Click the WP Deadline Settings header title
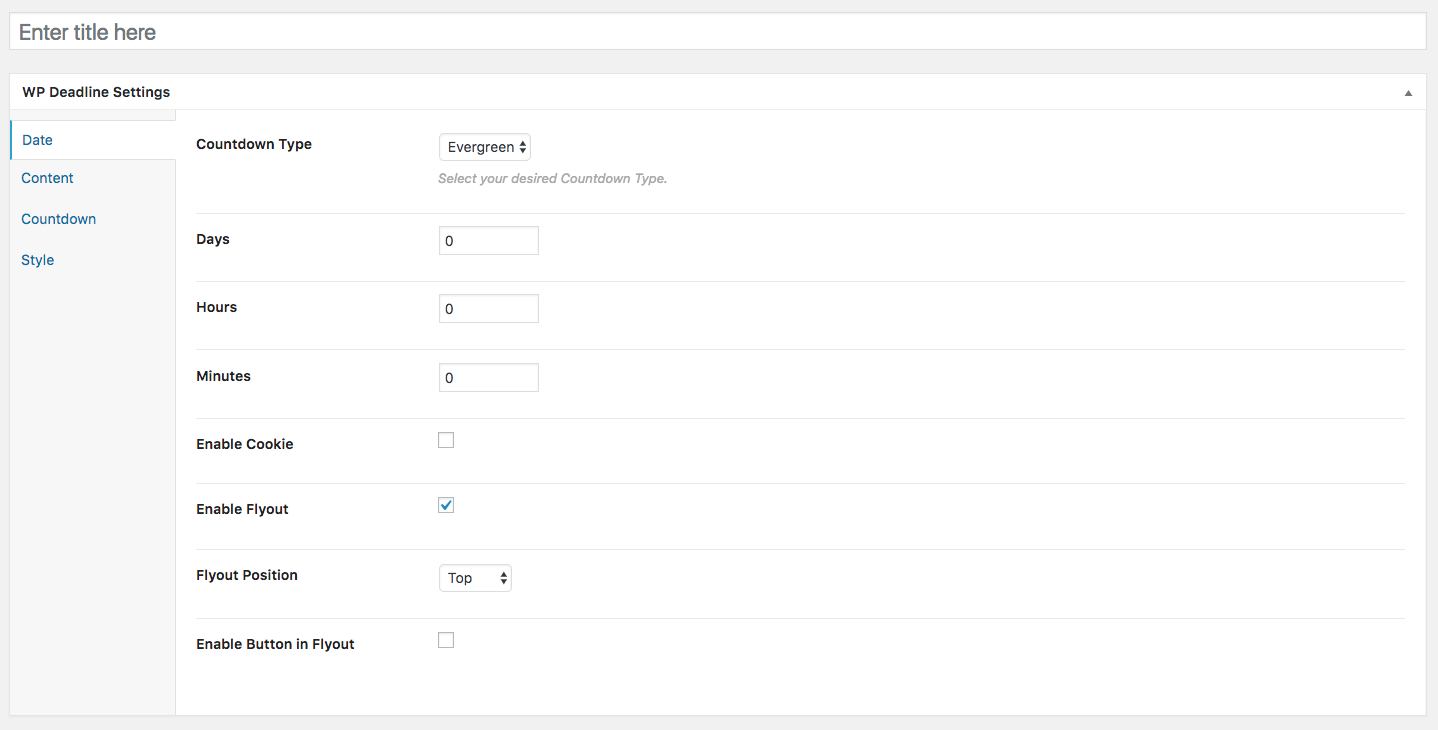Image resolution: width=1438 pixels, height=730 pixels. [96, 92]
